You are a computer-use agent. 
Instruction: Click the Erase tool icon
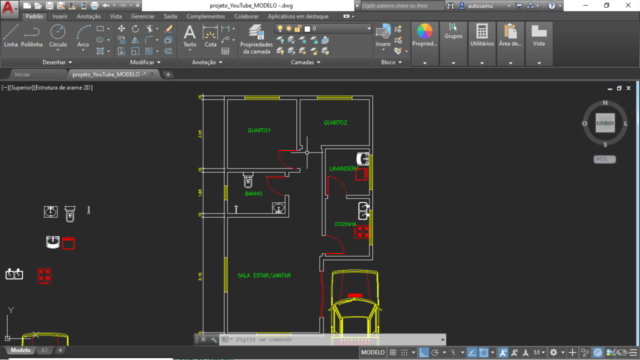pyautogui.click(x=168, y=29)
